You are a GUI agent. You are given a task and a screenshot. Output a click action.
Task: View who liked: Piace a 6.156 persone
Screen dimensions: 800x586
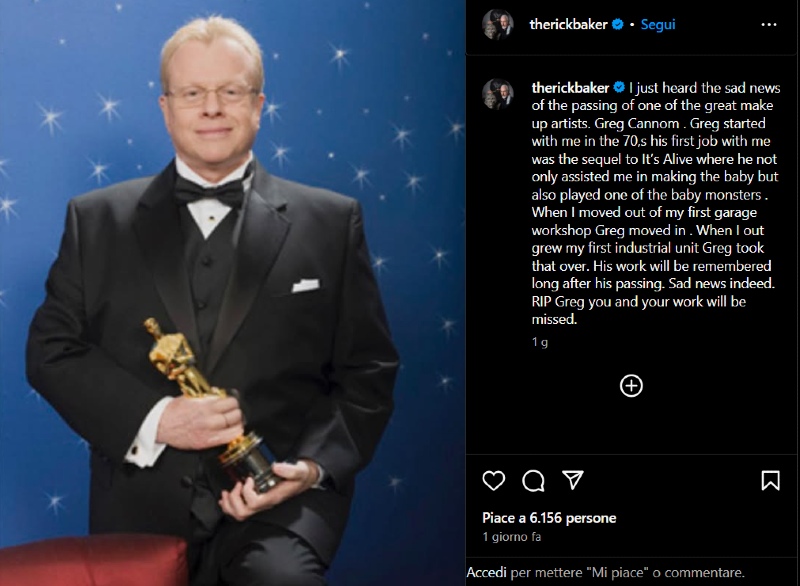tap(549, 518)
